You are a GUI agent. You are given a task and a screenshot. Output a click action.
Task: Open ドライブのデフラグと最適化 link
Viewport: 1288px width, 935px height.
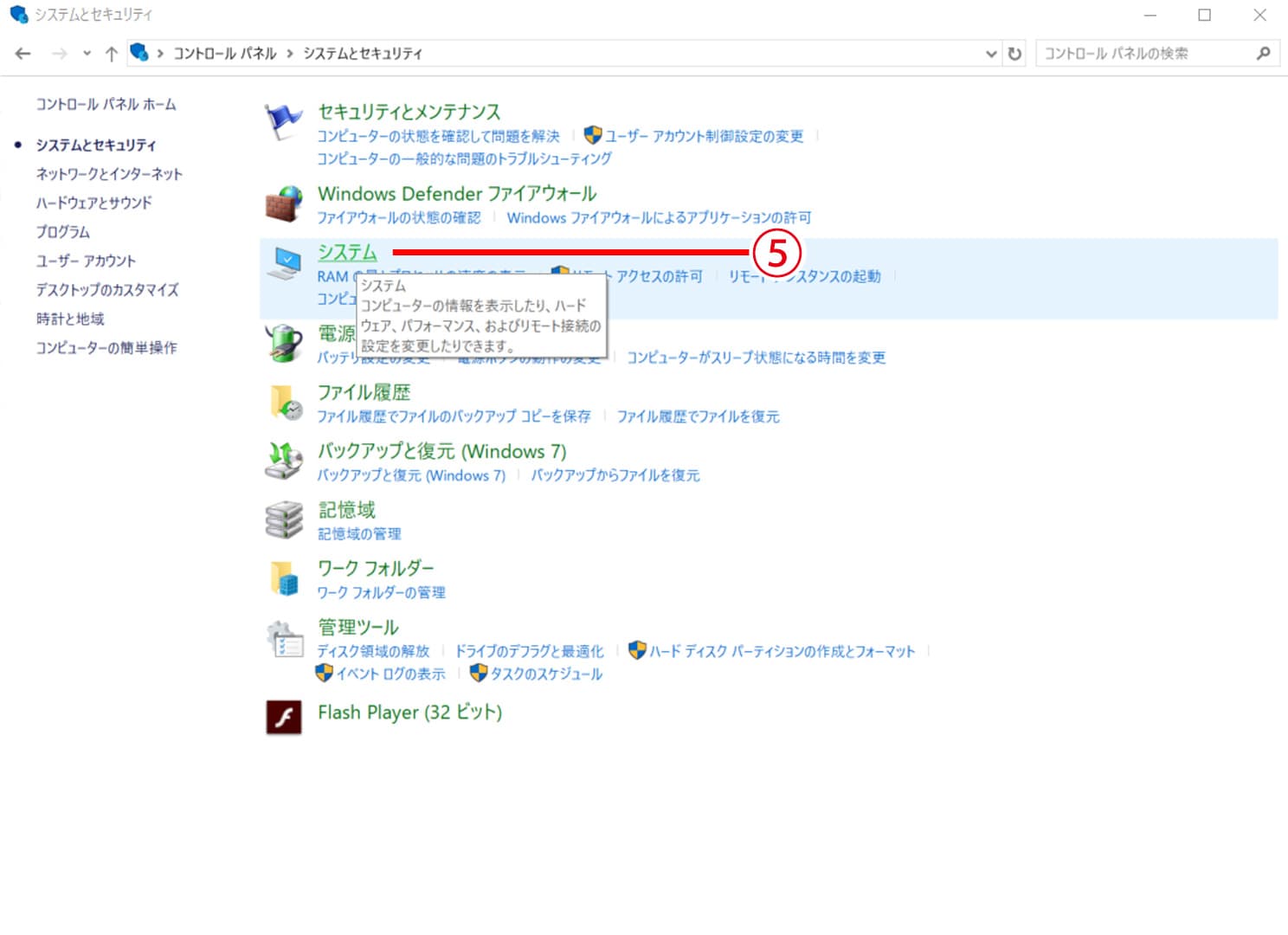point(530,651)
